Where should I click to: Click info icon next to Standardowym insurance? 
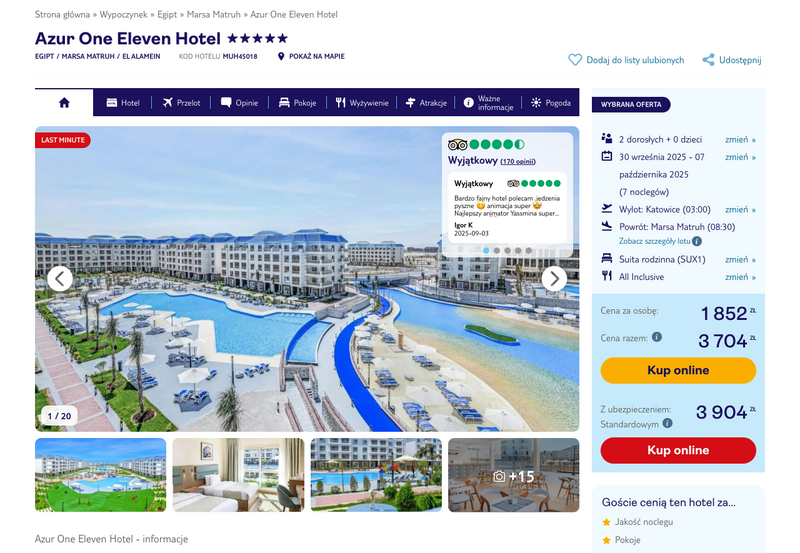click(x=667, y=423)
